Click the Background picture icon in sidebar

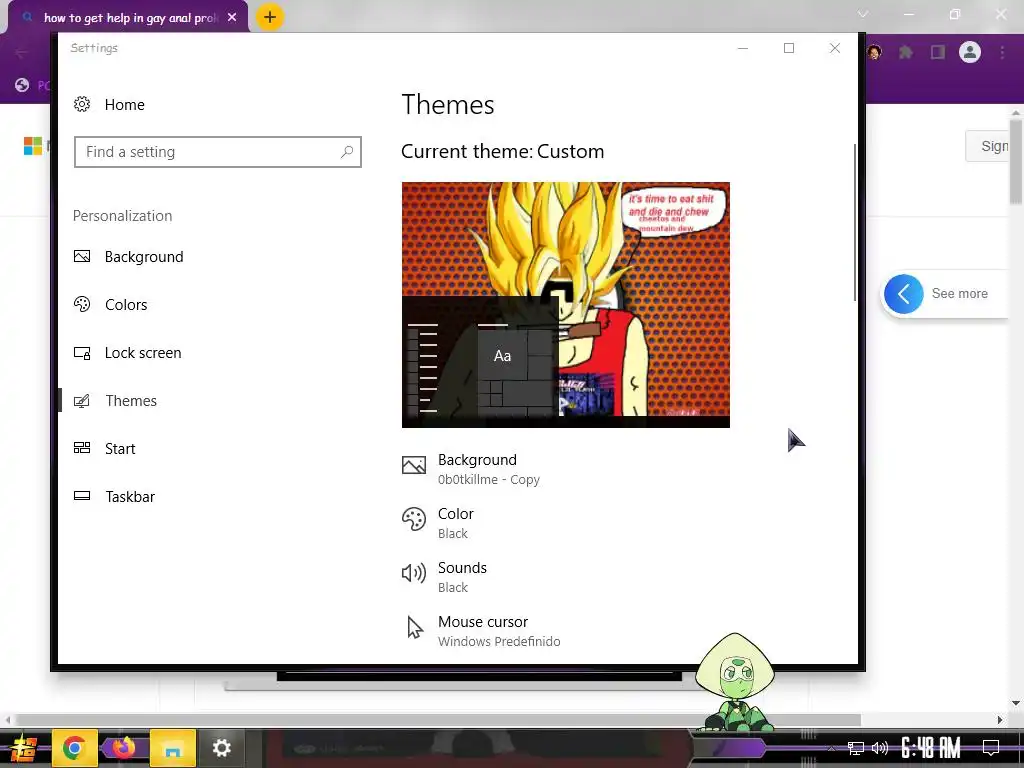(x=82, y=257)
